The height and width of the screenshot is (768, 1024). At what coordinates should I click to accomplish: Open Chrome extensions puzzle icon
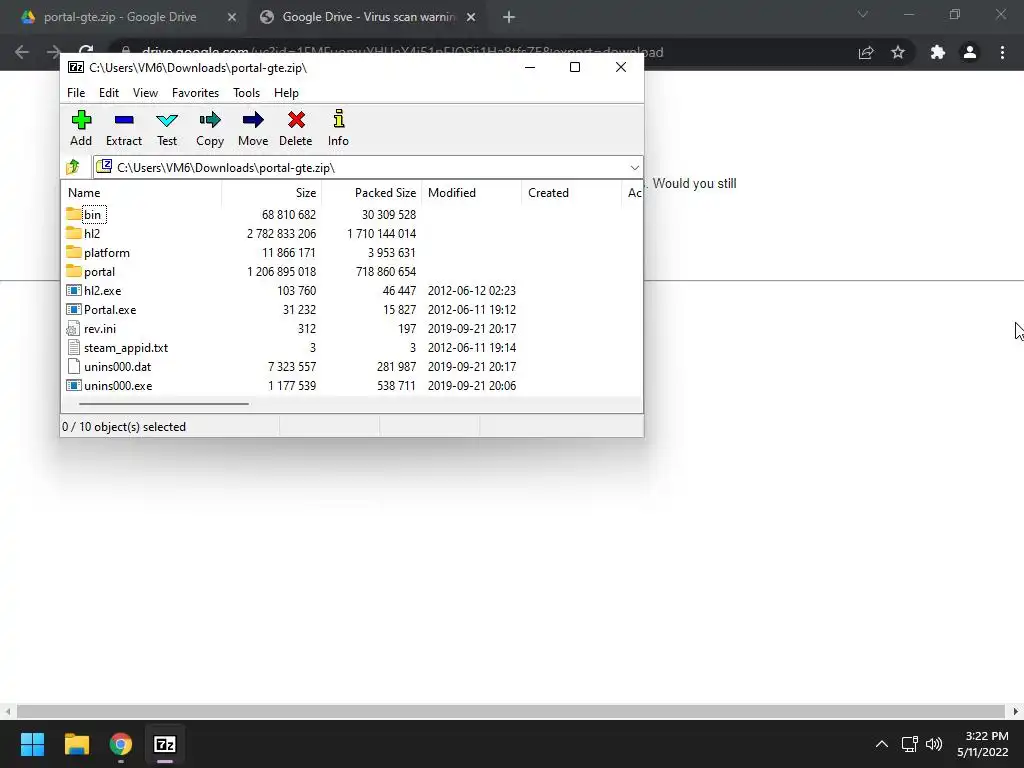point(938,52)
